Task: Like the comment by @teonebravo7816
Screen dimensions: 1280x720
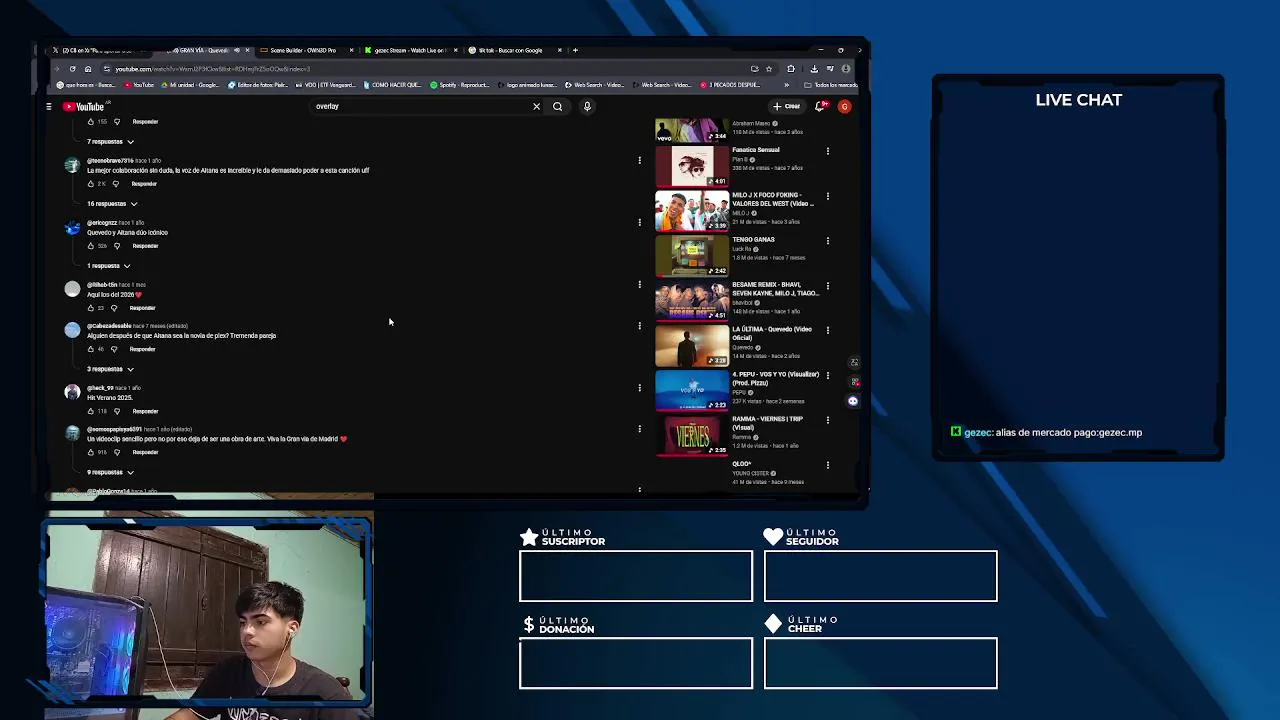Action: click(90, 184)
